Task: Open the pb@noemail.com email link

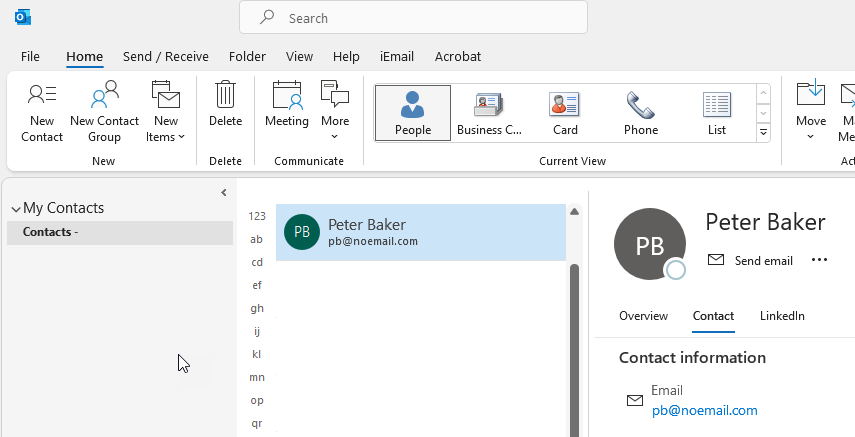Action: click(x=704, y=410)
